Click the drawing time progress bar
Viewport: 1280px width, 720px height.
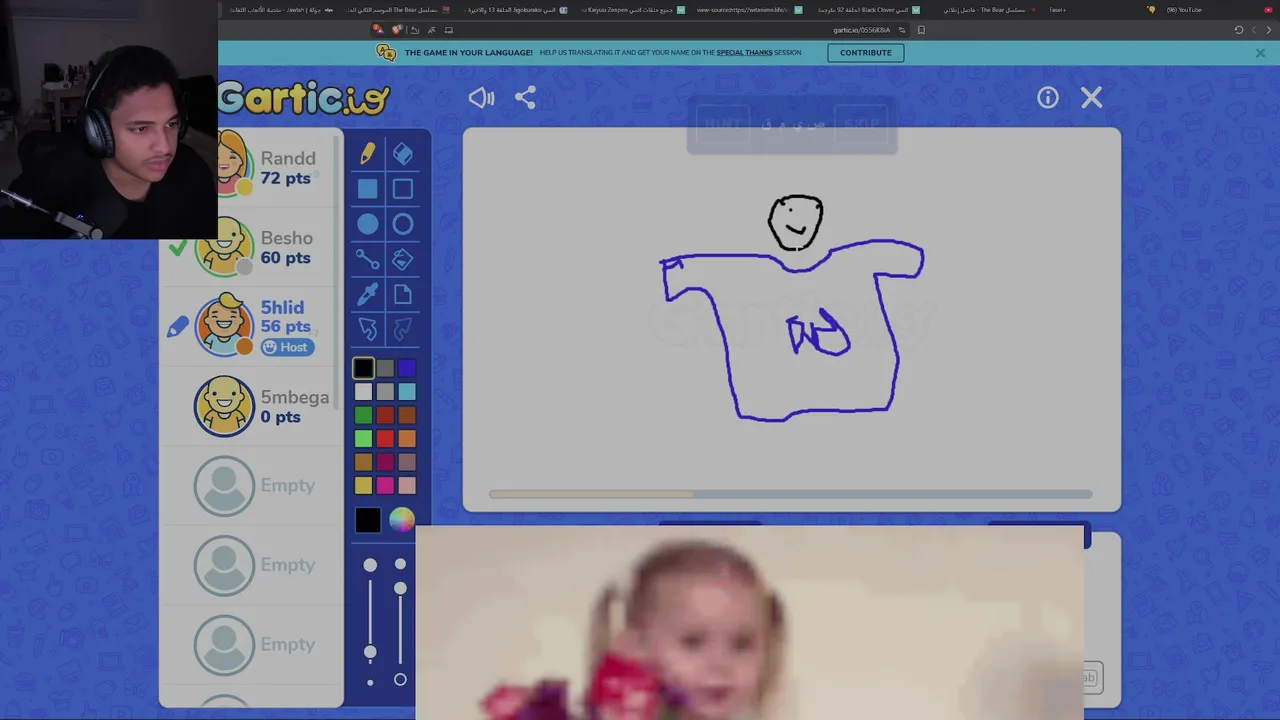(x=790, y=494)
